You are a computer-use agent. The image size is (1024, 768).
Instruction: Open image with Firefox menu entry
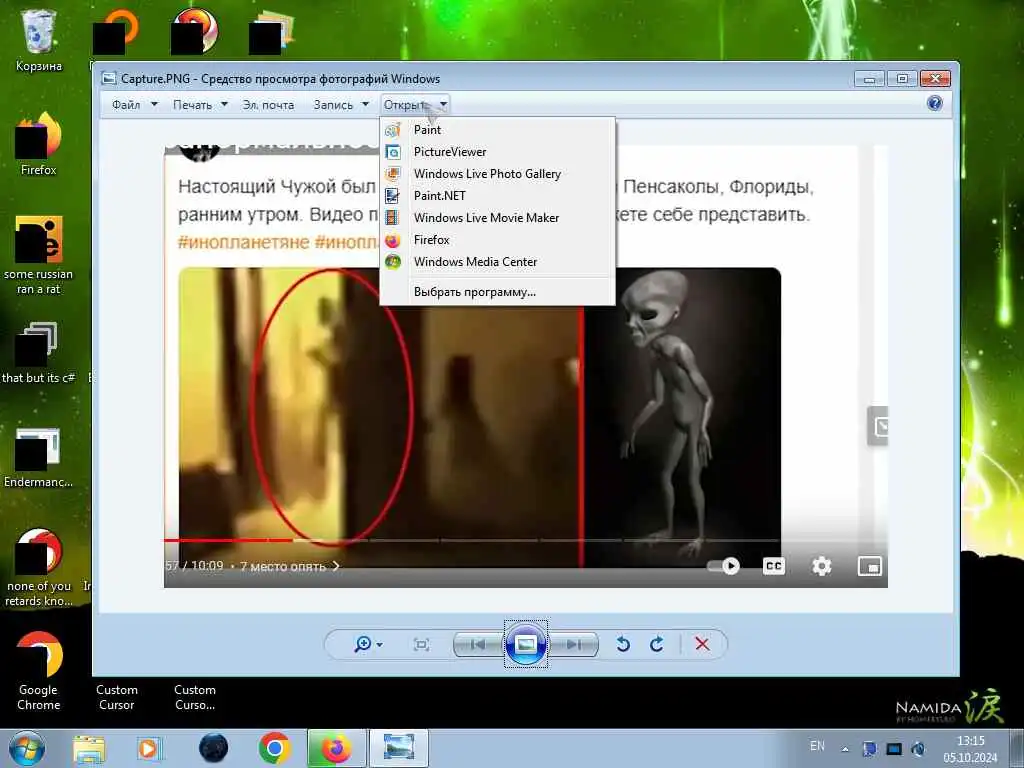(497, 240)
